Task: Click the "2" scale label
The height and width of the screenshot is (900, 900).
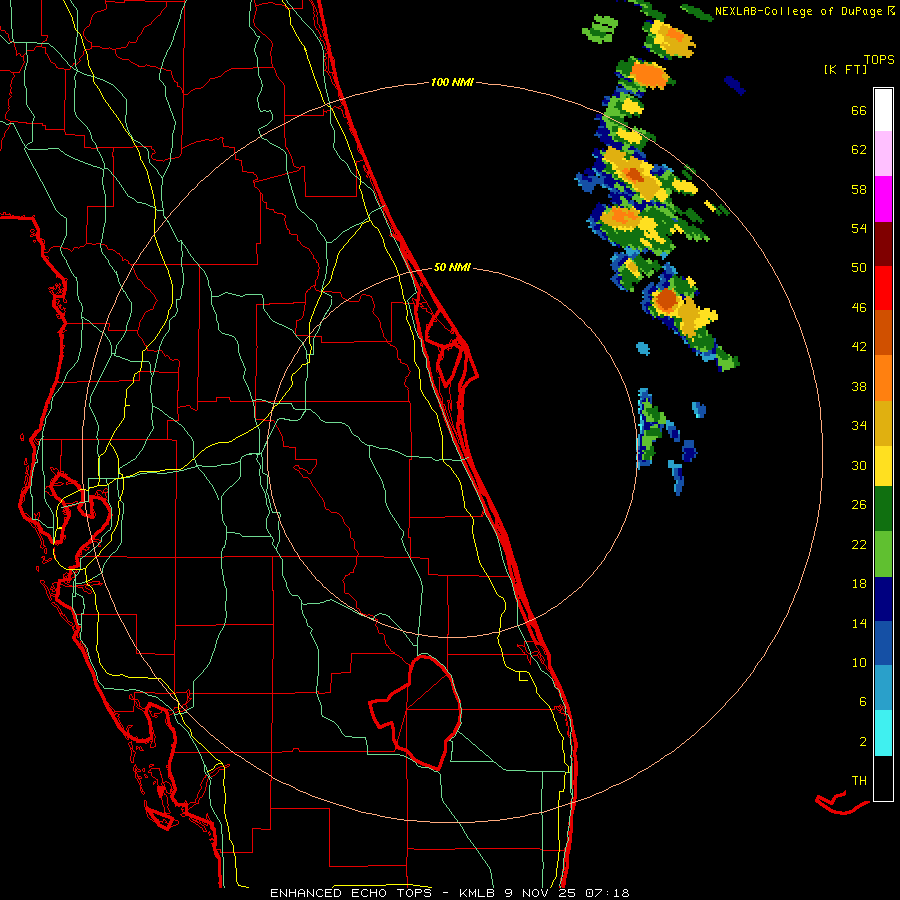Action: click(x=863, y=742)
